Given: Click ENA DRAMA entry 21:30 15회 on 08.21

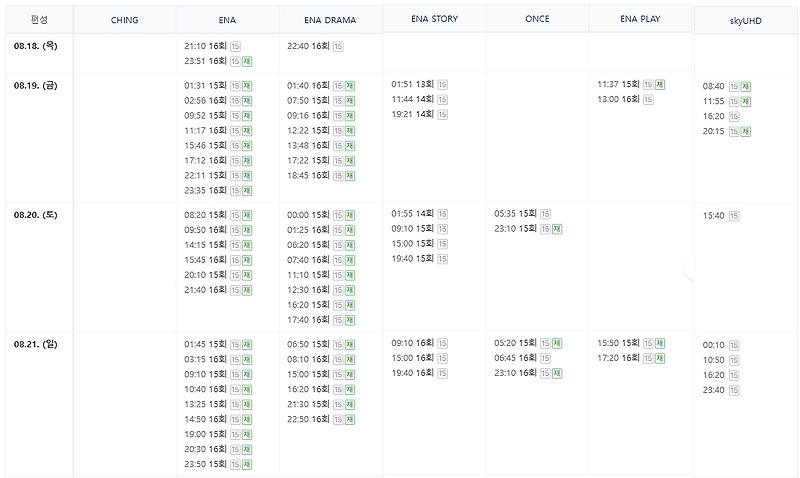Looking at the screenshot, I should (x=308, y=404).
